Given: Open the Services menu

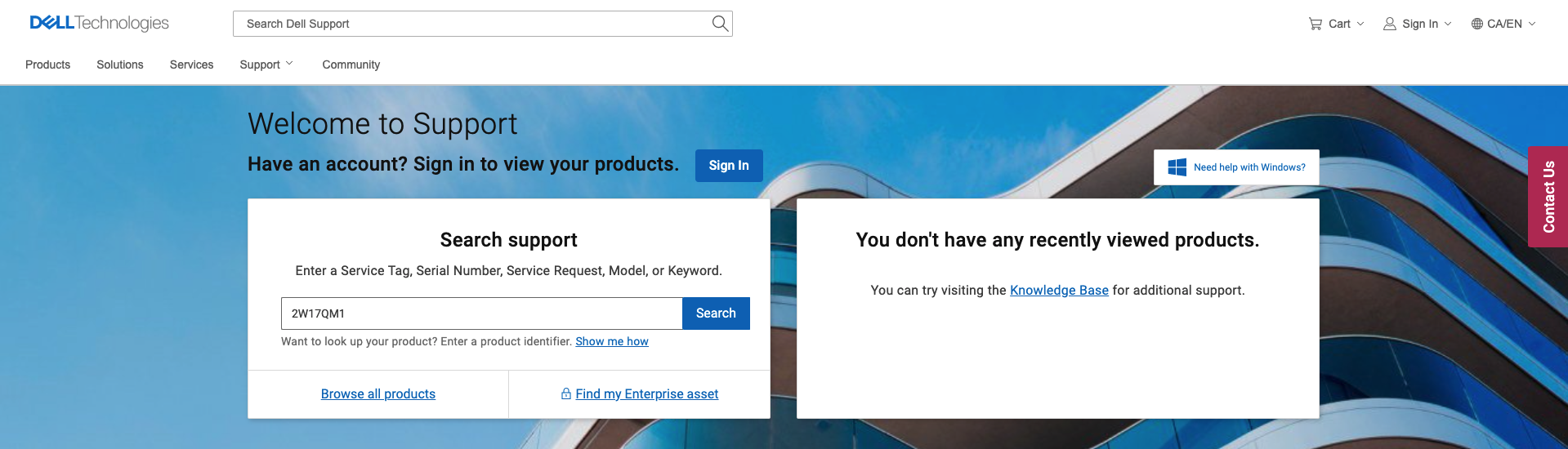Looking at the screenshot, I should [x=191, y=64].
